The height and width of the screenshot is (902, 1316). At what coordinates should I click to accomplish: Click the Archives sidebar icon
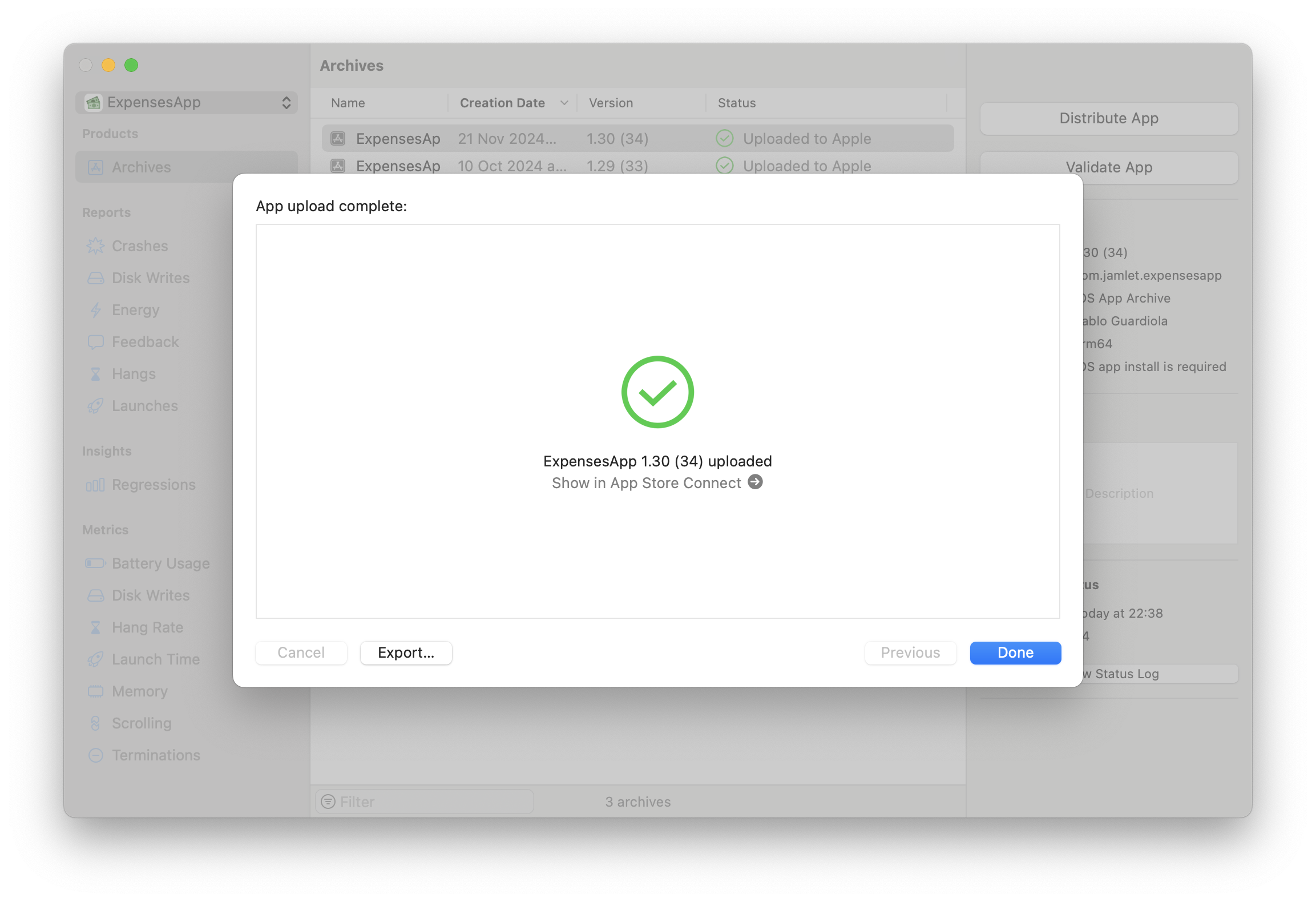[x=95, y=167]
